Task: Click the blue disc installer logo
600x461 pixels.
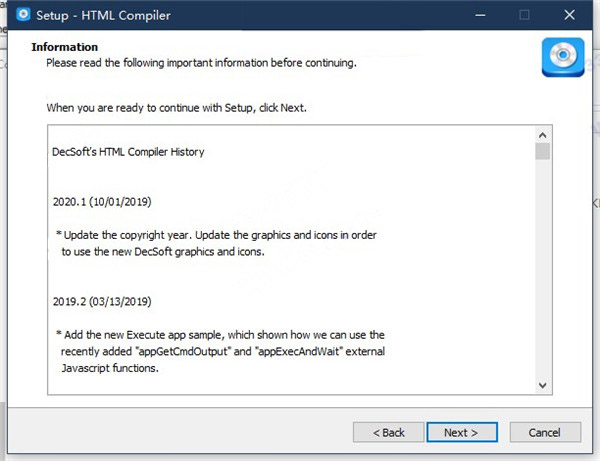Action: click(x=563, y=57)
